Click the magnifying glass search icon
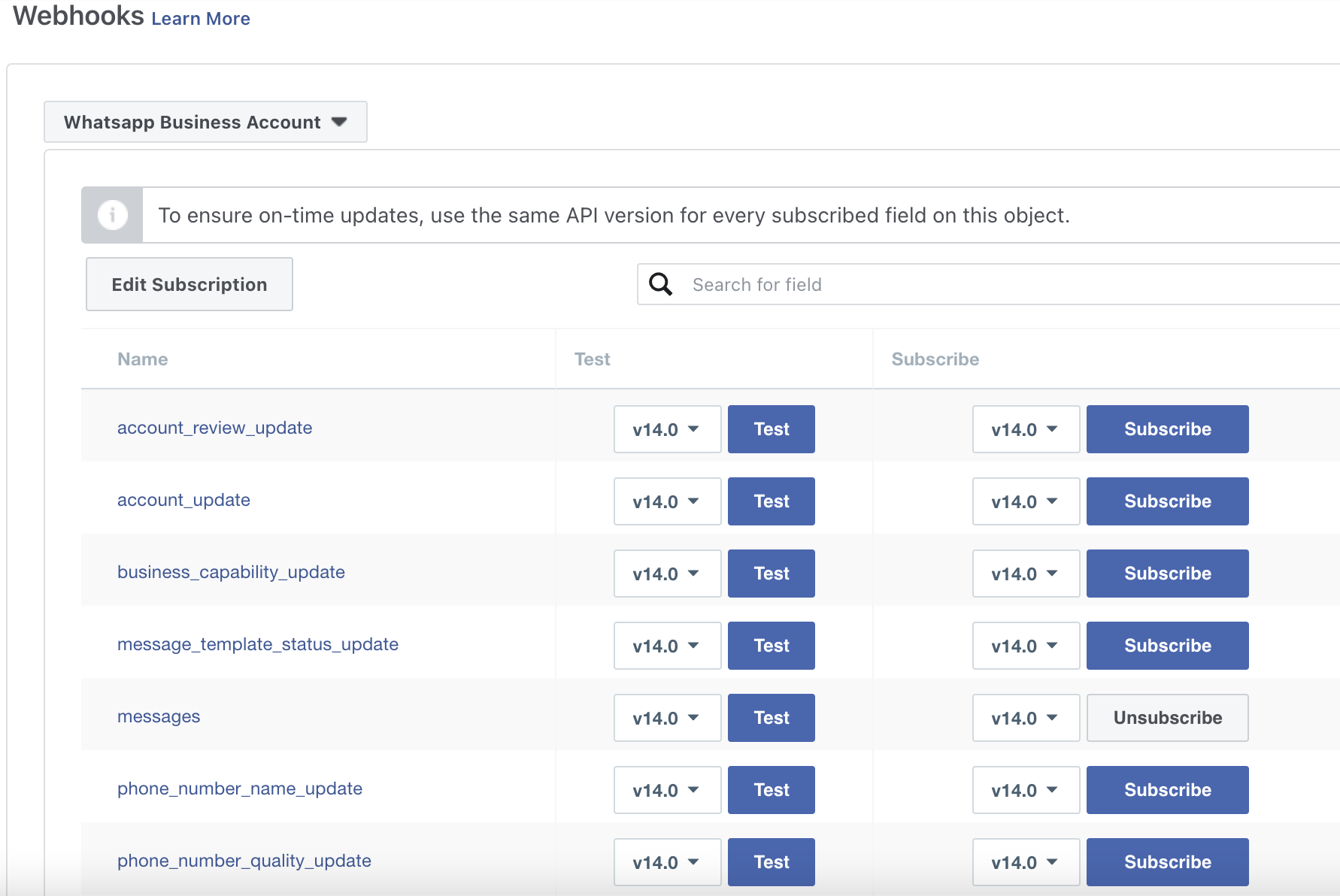Image resolution: width=1340 pixels, height=896 pixels. (x=660, y=284)
